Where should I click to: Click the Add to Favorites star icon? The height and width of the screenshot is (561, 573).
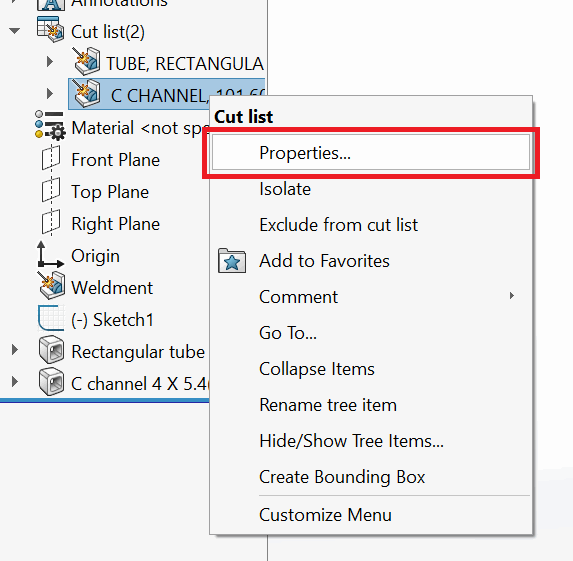click(232, 261)
